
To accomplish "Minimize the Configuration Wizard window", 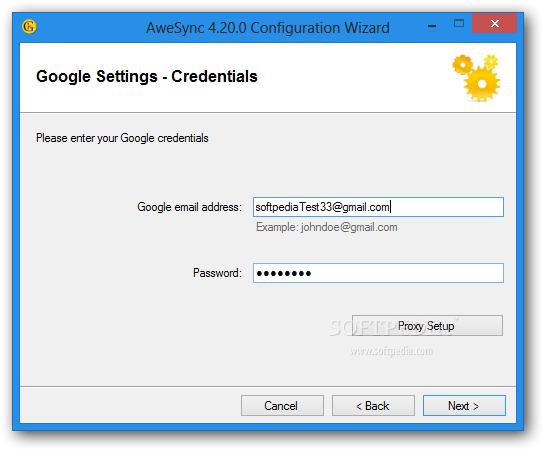I will [432, 26].
